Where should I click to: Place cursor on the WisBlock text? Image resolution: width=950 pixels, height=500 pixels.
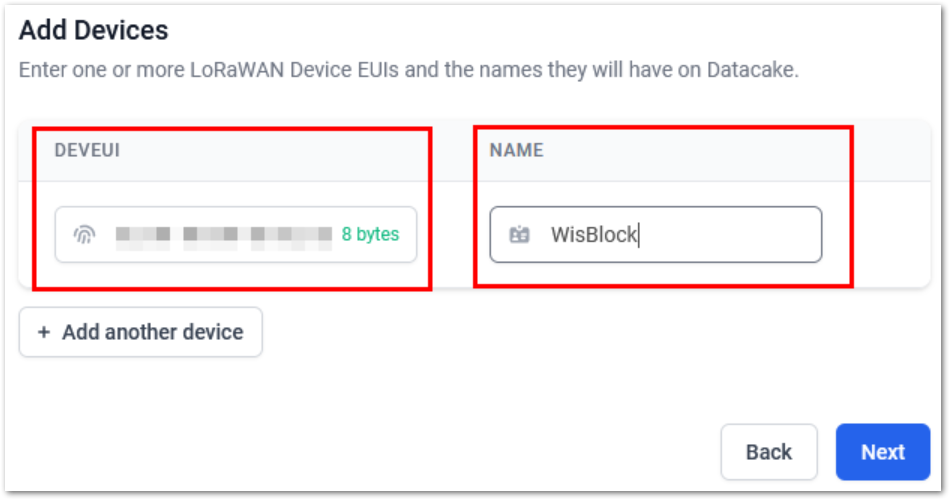coord(594,235)
